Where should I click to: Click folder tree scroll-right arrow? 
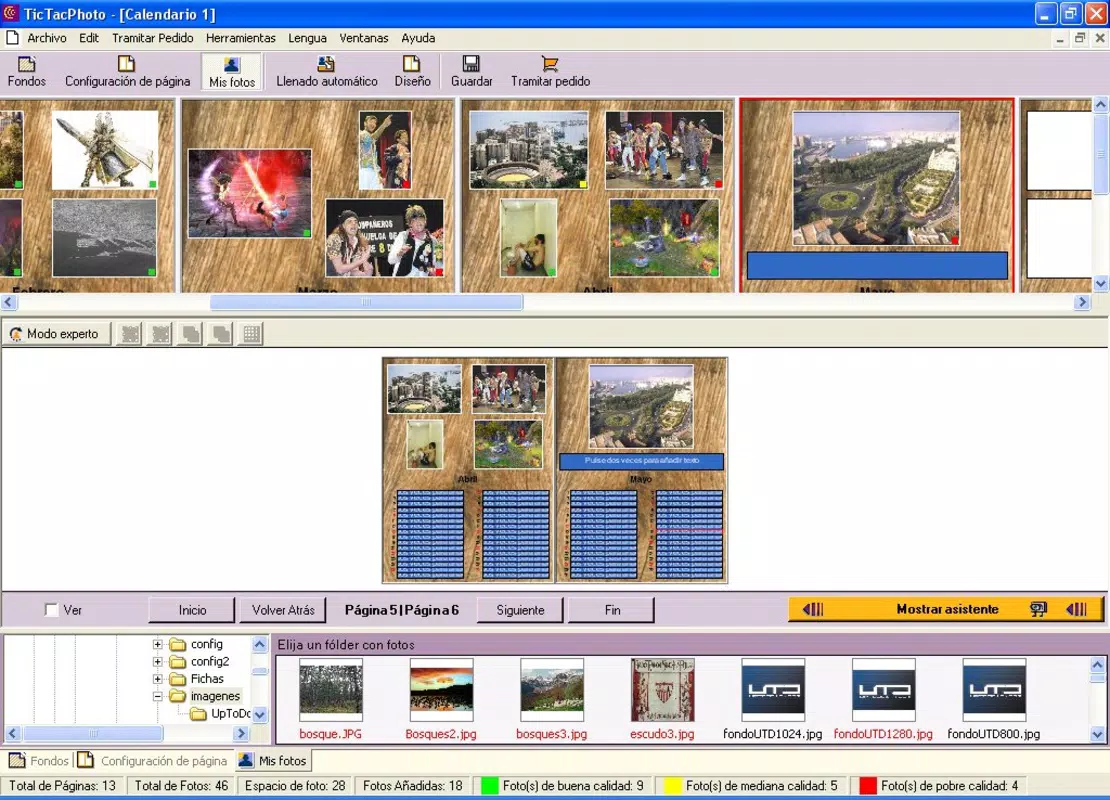pos(241,733)
